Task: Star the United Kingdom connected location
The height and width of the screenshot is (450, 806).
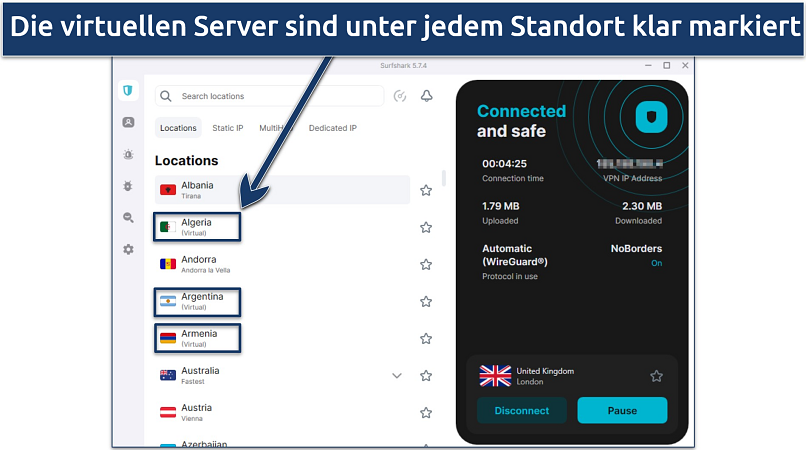Action: [x=656, y=376]
